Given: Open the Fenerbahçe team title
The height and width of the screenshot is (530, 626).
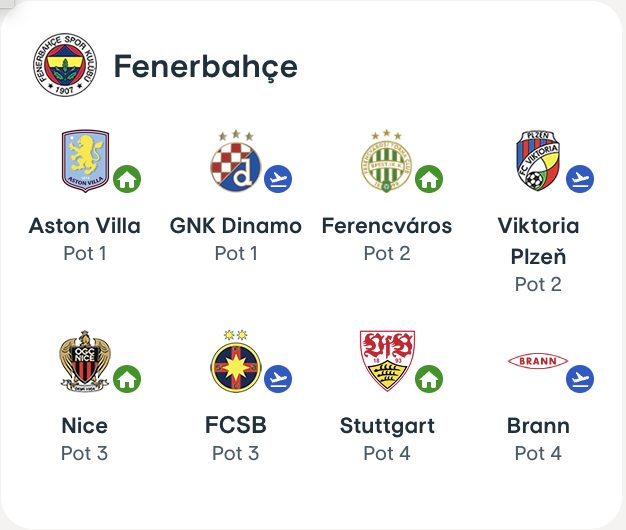Looking at the screenshot, I should 205,67.
